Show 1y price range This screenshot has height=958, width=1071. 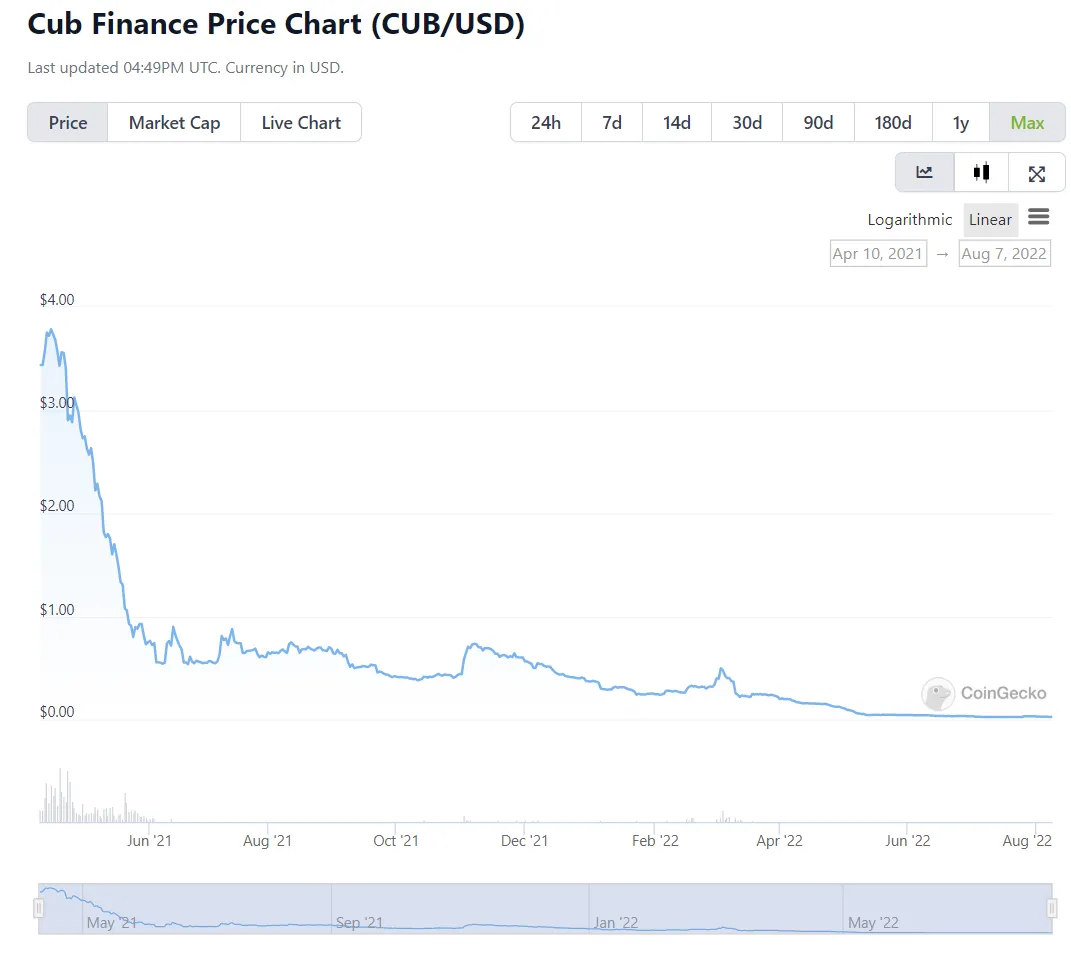pos(960,122)
